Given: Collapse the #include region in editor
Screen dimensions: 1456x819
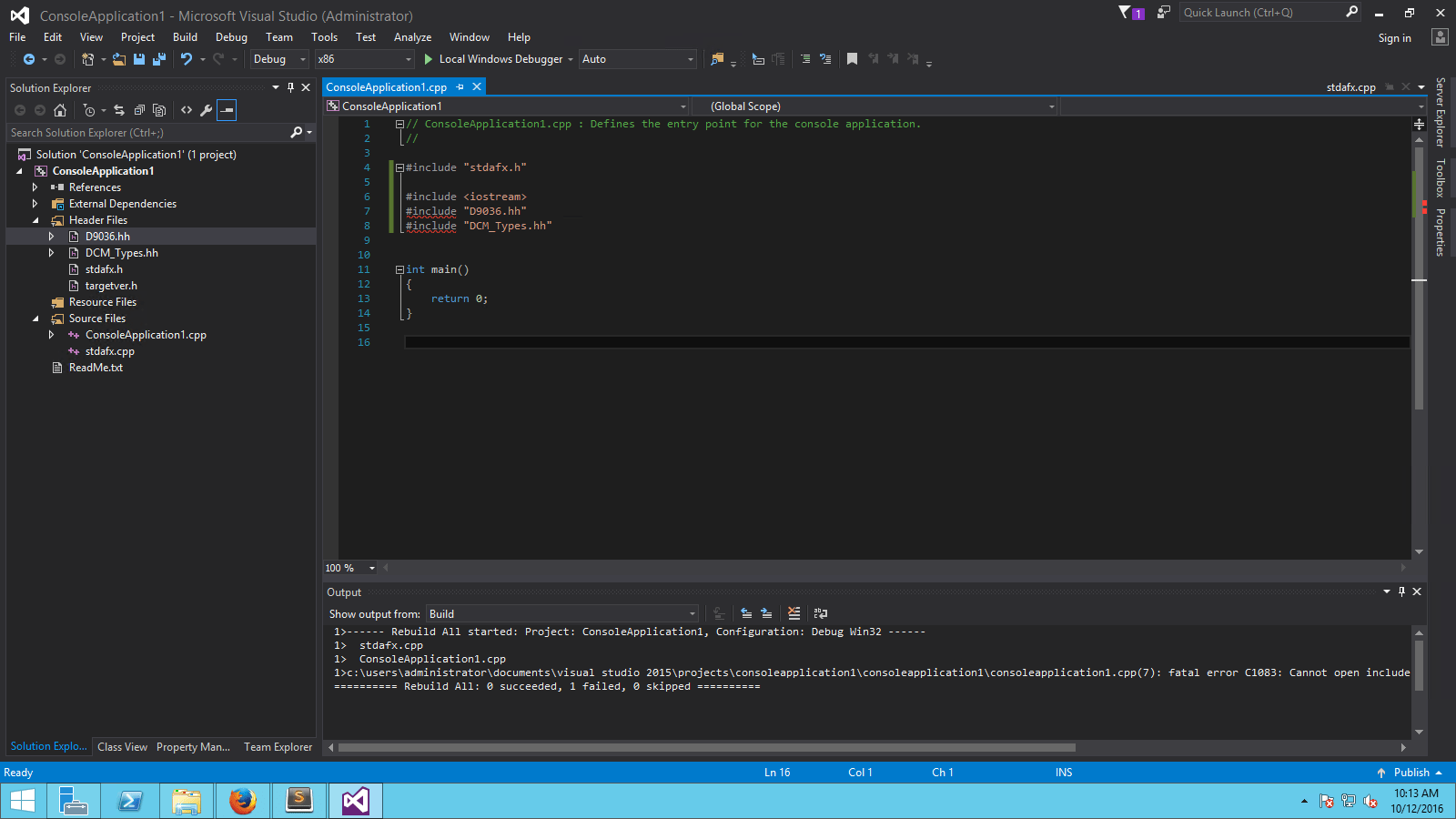Looking at the screenshot, I should (x=399, y=167).
